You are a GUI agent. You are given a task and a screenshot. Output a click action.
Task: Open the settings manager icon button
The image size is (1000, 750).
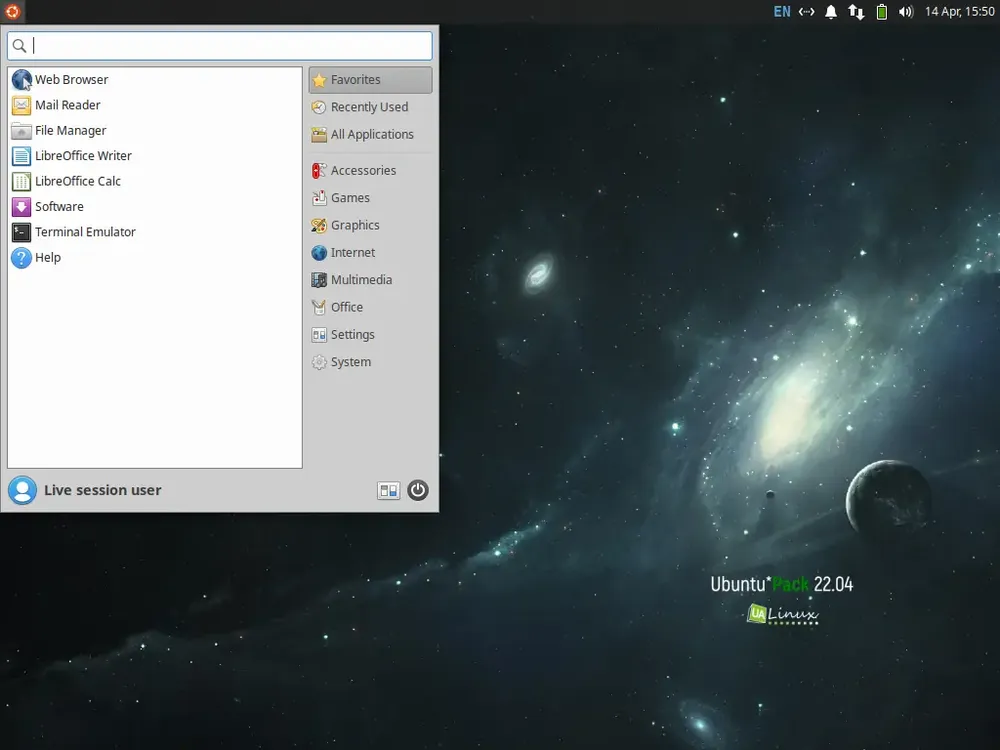pos(388,490)
